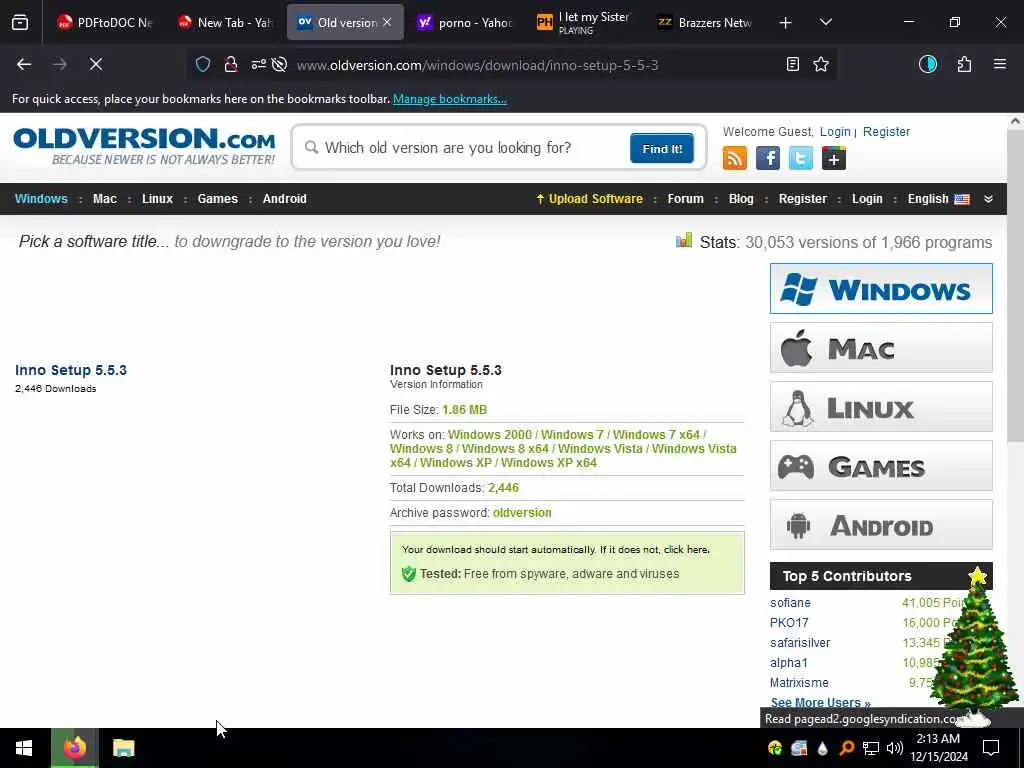Click the large Games platform button

(x=881, y=466)
